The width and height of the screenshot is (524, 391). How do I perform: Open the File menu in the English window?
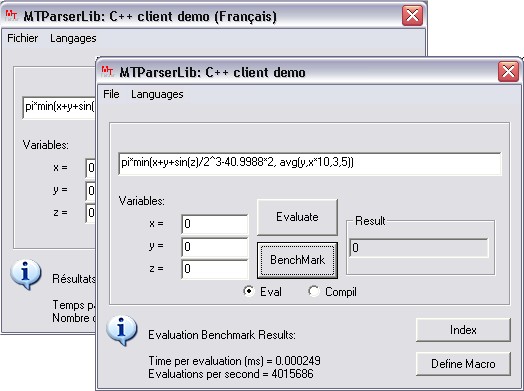[111, 94]
